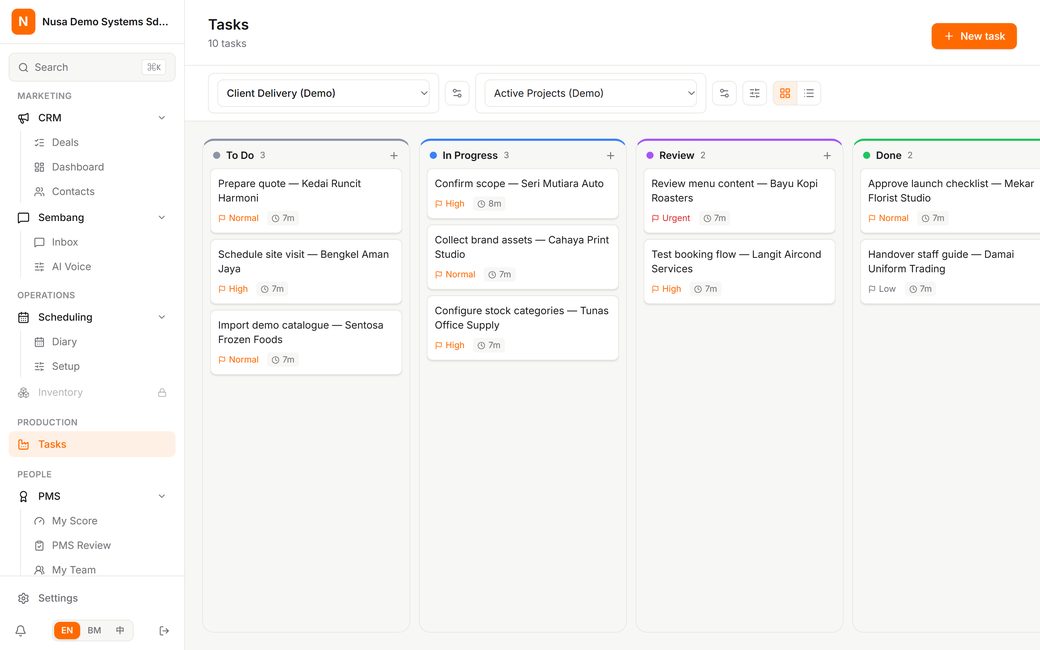The width and height of the screenshot is (1040, 650).
Task: Open card Test booking flow — Langit Aircond Services
Action: (x=739, y=271)
